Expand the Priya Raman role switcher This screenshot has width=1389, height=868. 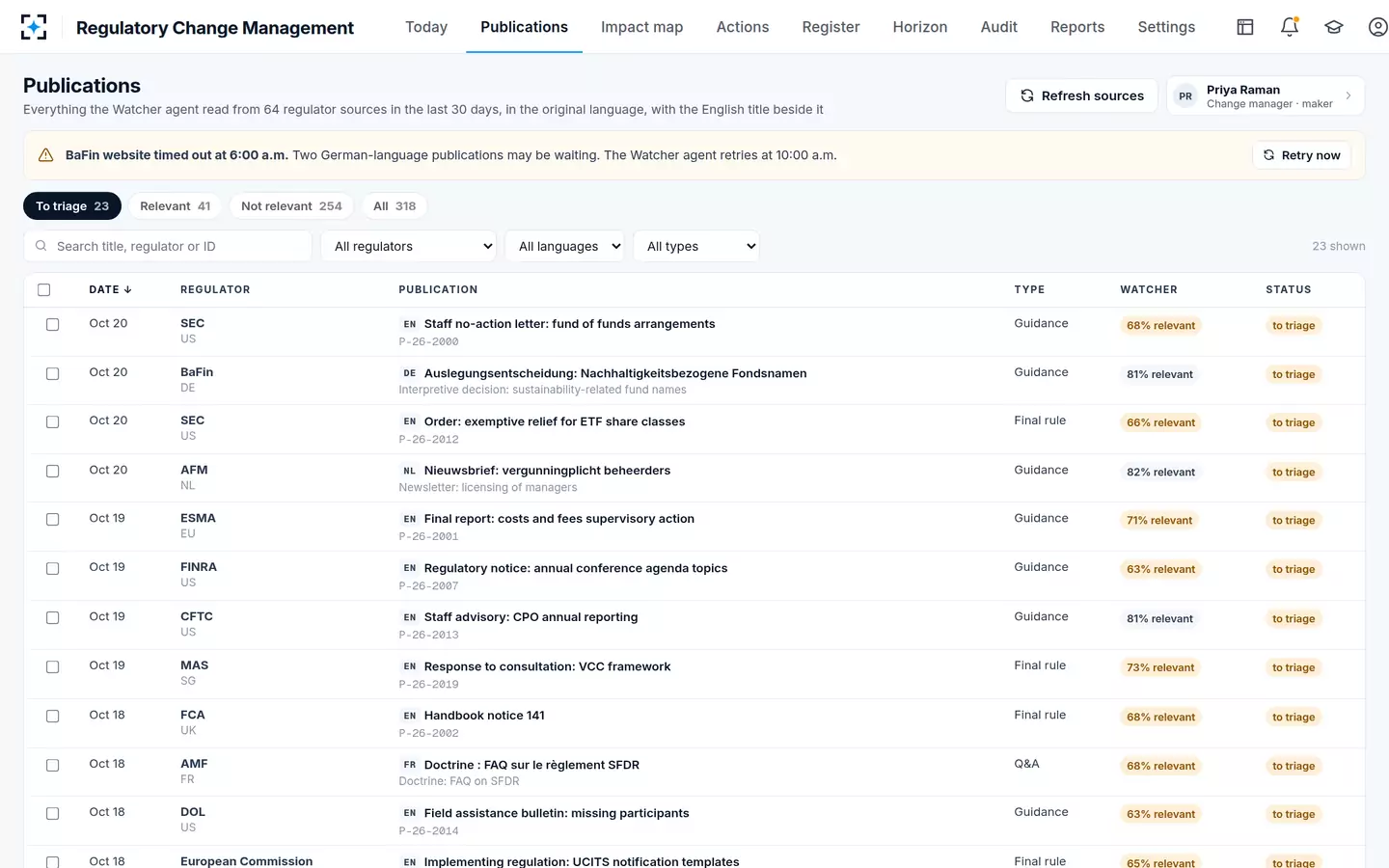1266,95
